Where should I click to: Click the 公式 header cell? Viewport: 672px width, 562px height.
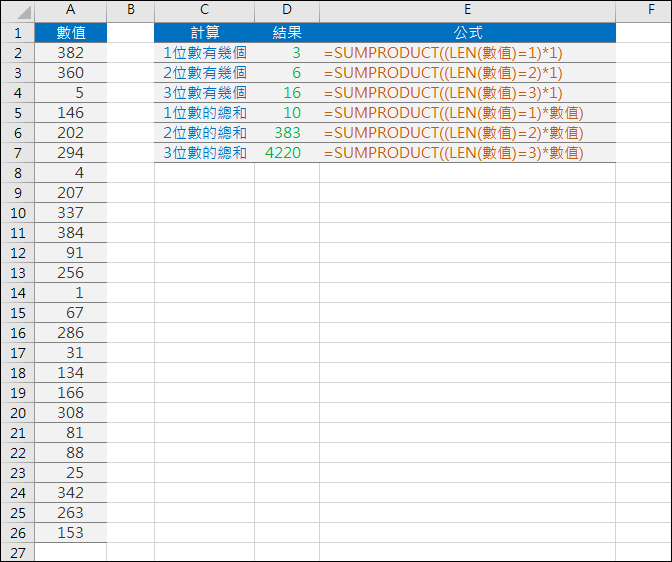468,33
